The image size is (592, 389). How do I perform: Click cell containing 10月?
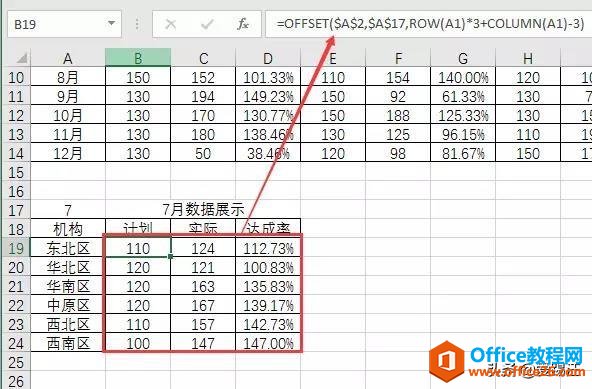[x=68, y=115]
